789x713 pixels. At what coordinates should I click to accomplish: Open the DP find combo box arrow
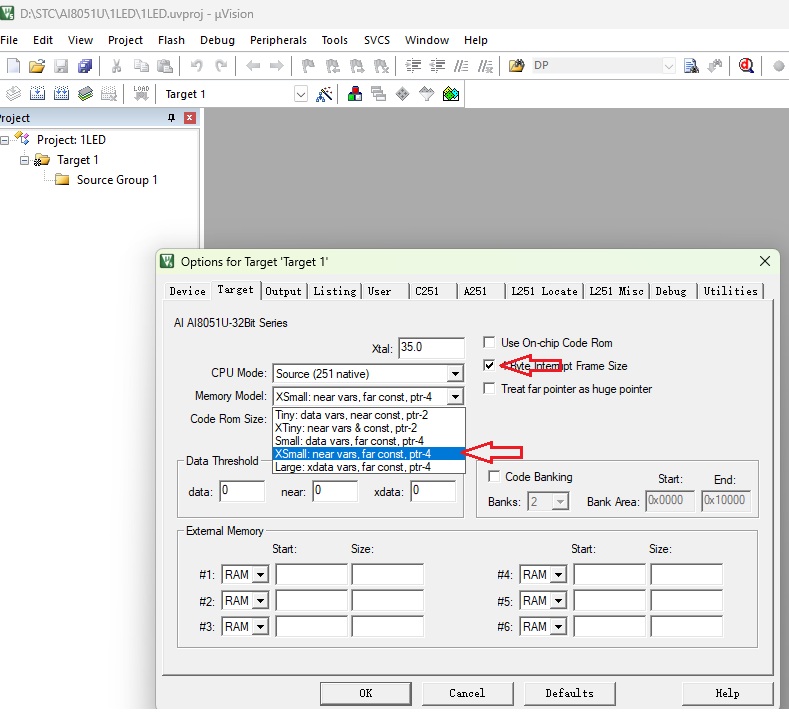point(668,66)
